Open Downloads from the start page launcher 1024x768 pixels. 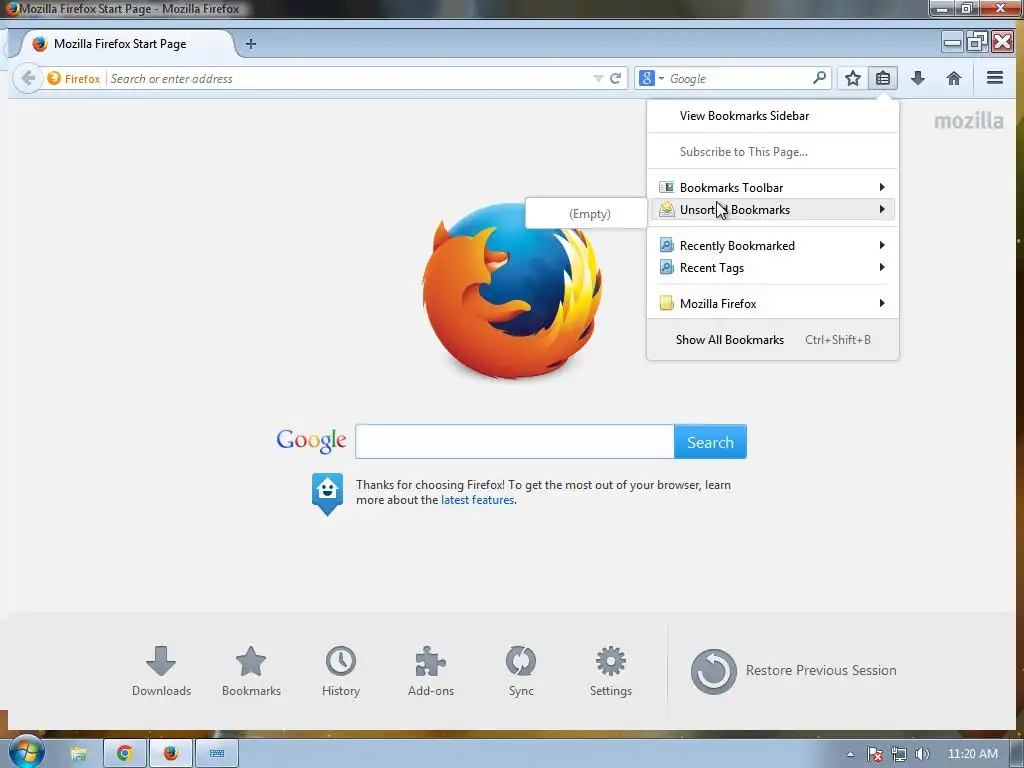coord(161,671)
